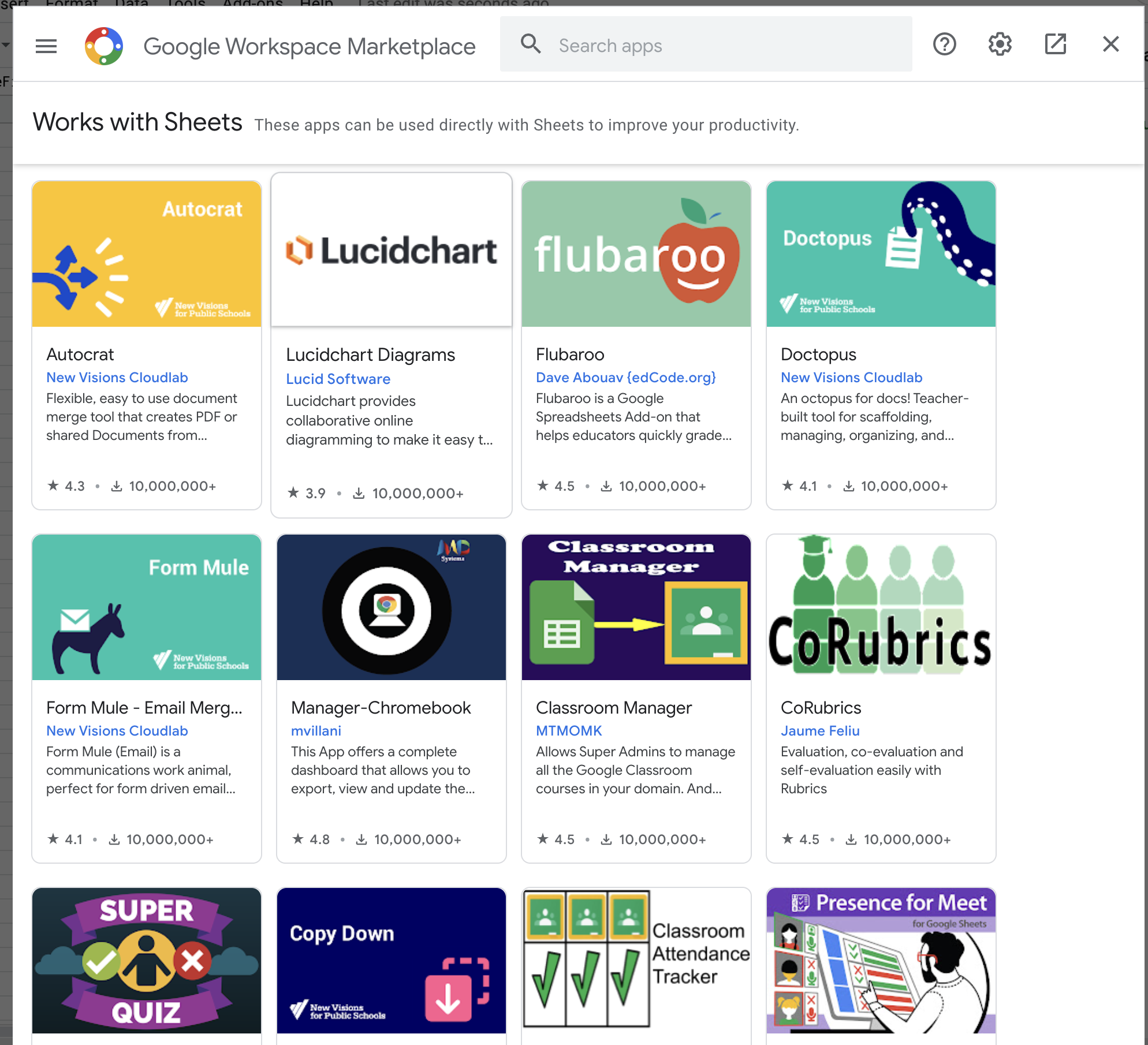Click the search magnifier icon

point(530,44)
